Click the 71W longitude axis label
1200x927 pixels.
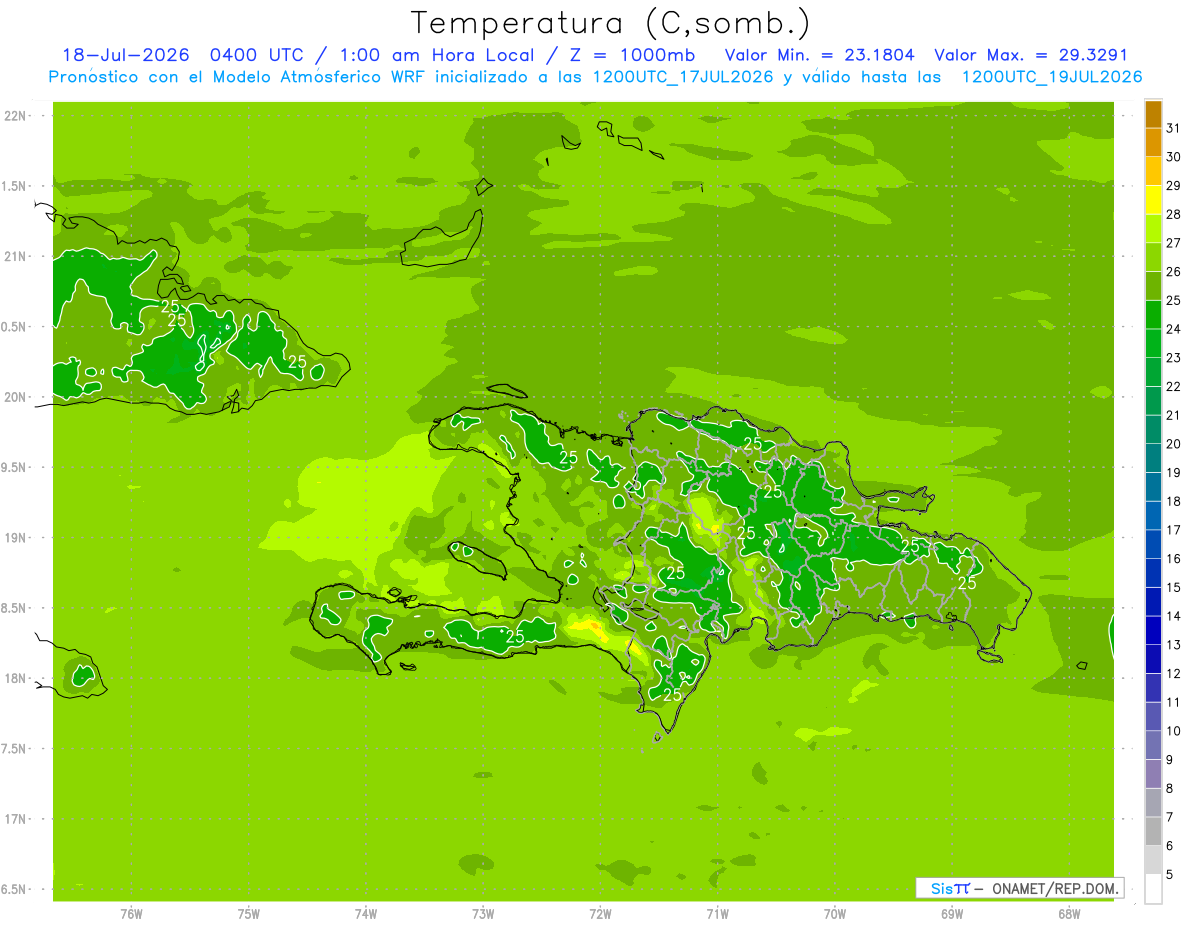tap(717, 913)
